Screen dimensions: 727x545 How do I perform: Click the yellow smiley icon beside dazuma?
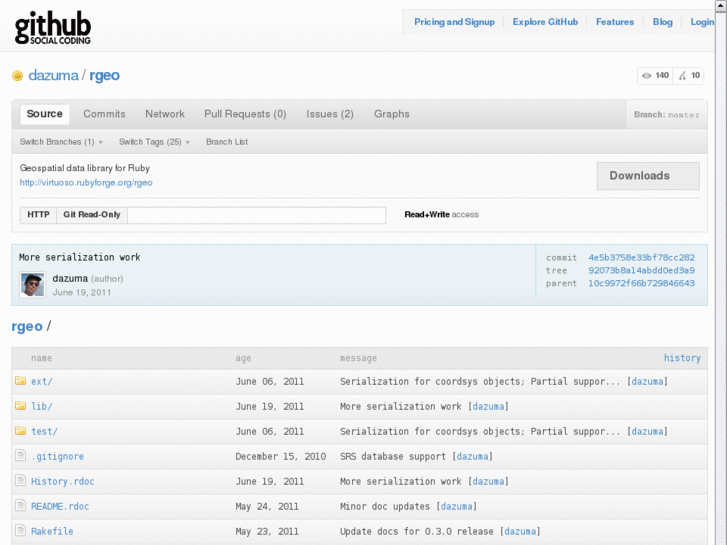pyautogui.click(x=17, y=76)
